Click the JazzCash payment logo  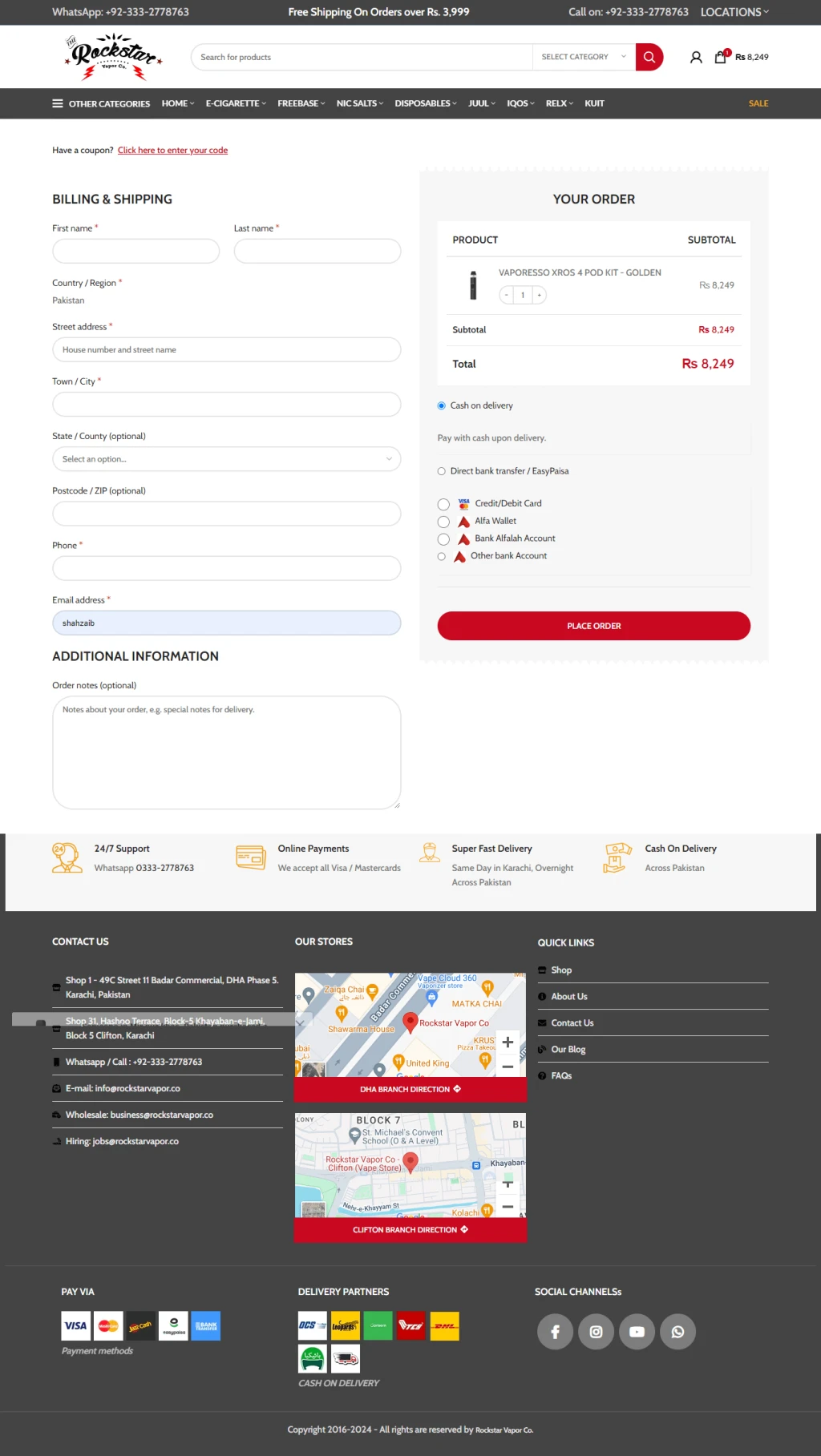[140, 1326]
